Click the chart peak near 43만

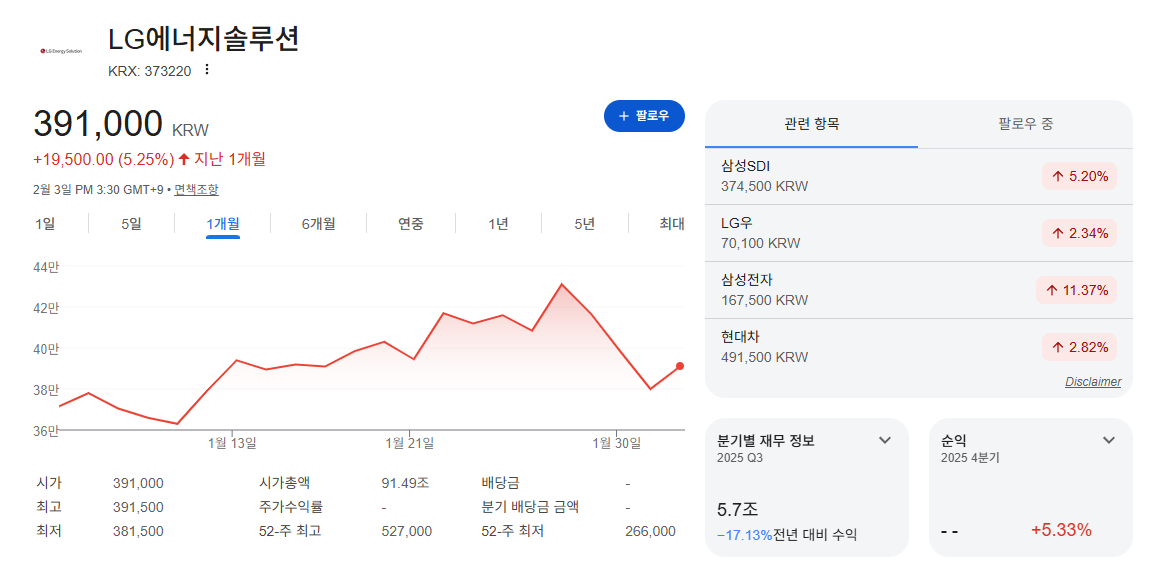pyautogui.click(x=562, y=284)
